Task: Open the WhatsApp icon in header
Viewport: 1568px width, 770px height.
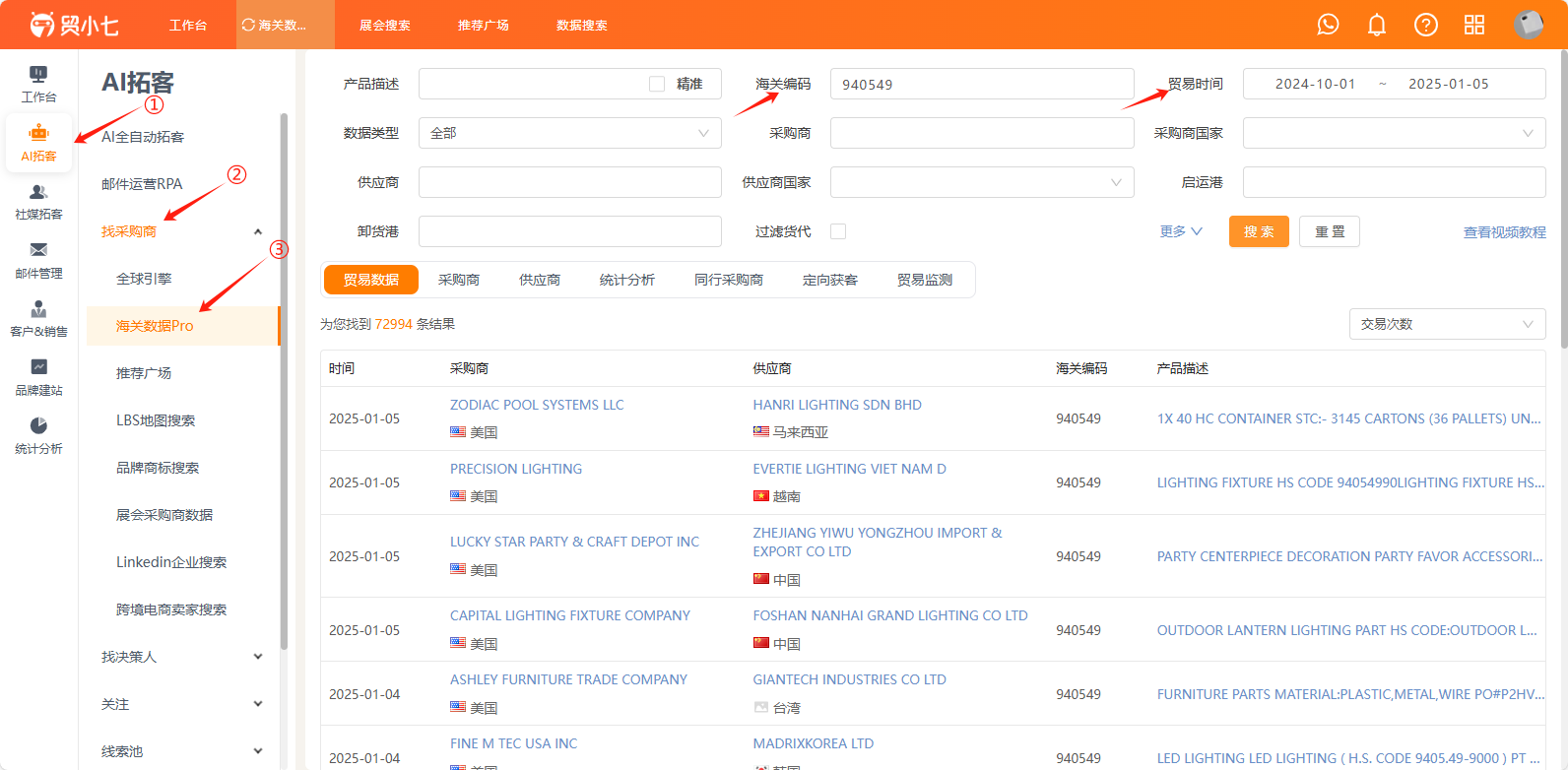Action: point(1328,25)
